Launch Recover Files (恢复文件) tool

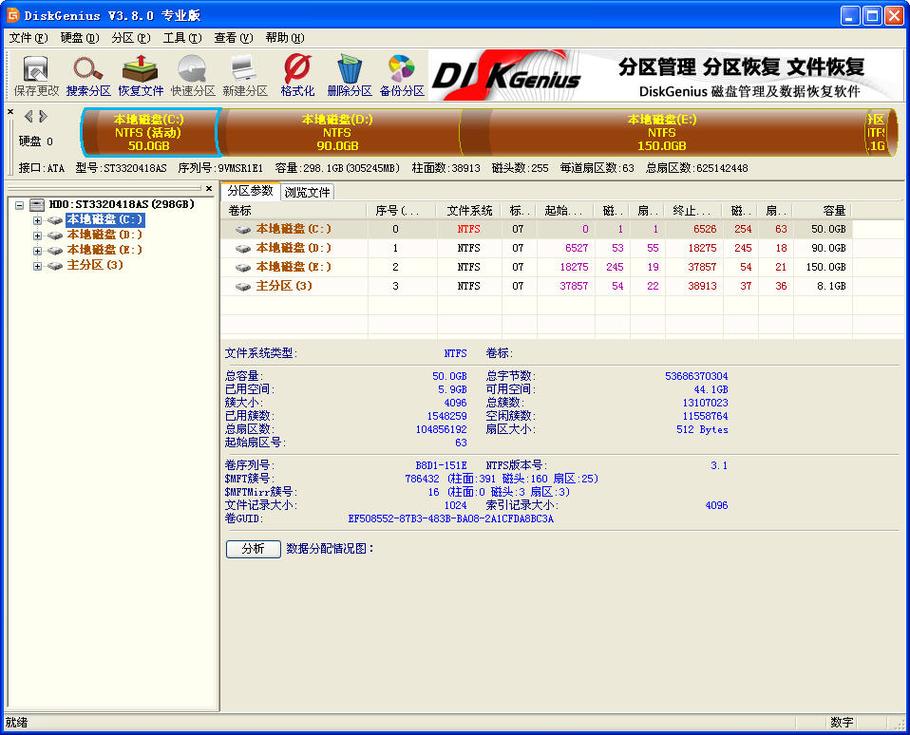click(x=140, y=75)
